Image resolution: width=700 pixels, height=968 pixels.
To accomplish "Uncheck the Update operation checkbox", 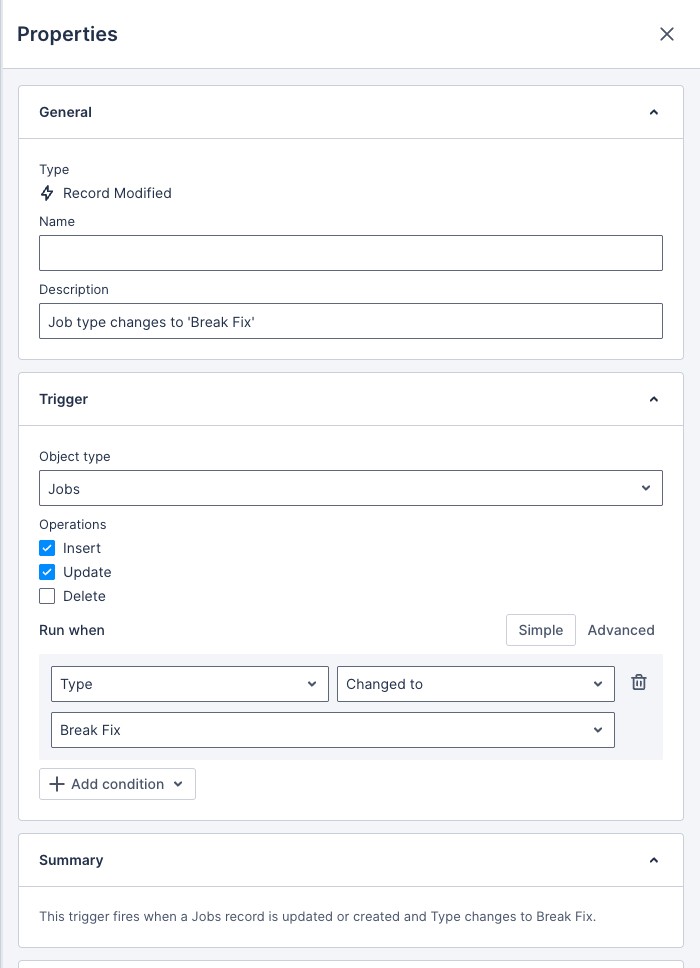I will point(47,572).
